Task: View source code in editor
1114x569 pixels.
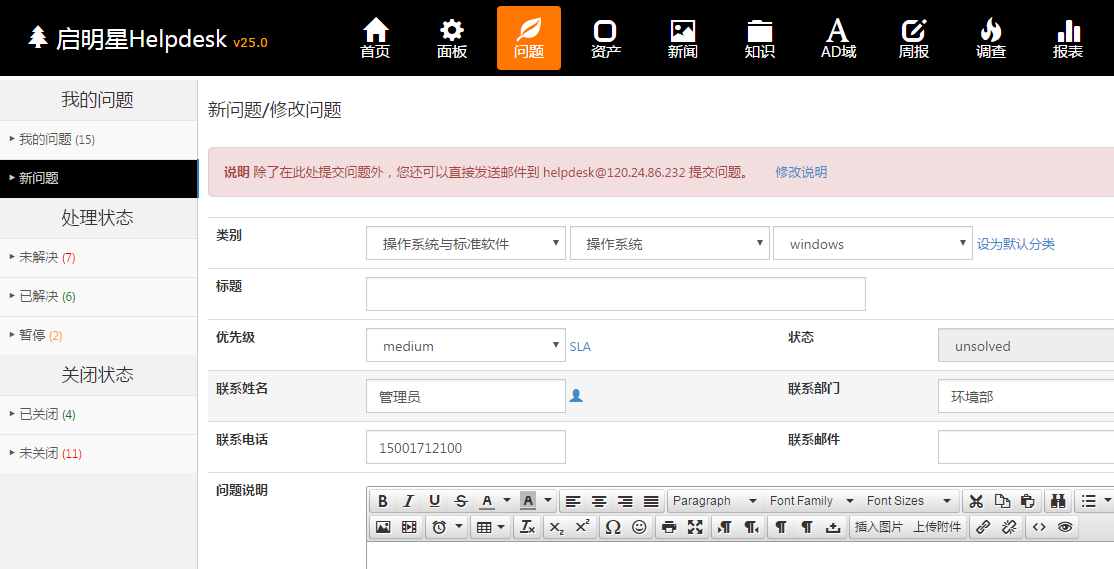Action: click(x=1039, y=527)
